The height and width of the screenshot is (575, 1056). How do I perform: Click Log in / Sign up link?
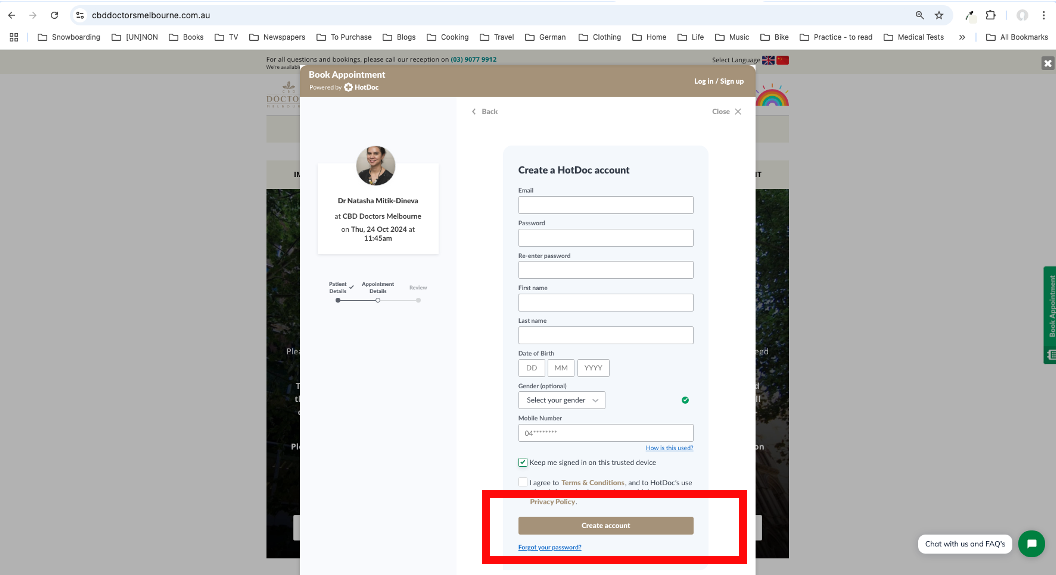point(719,81)
